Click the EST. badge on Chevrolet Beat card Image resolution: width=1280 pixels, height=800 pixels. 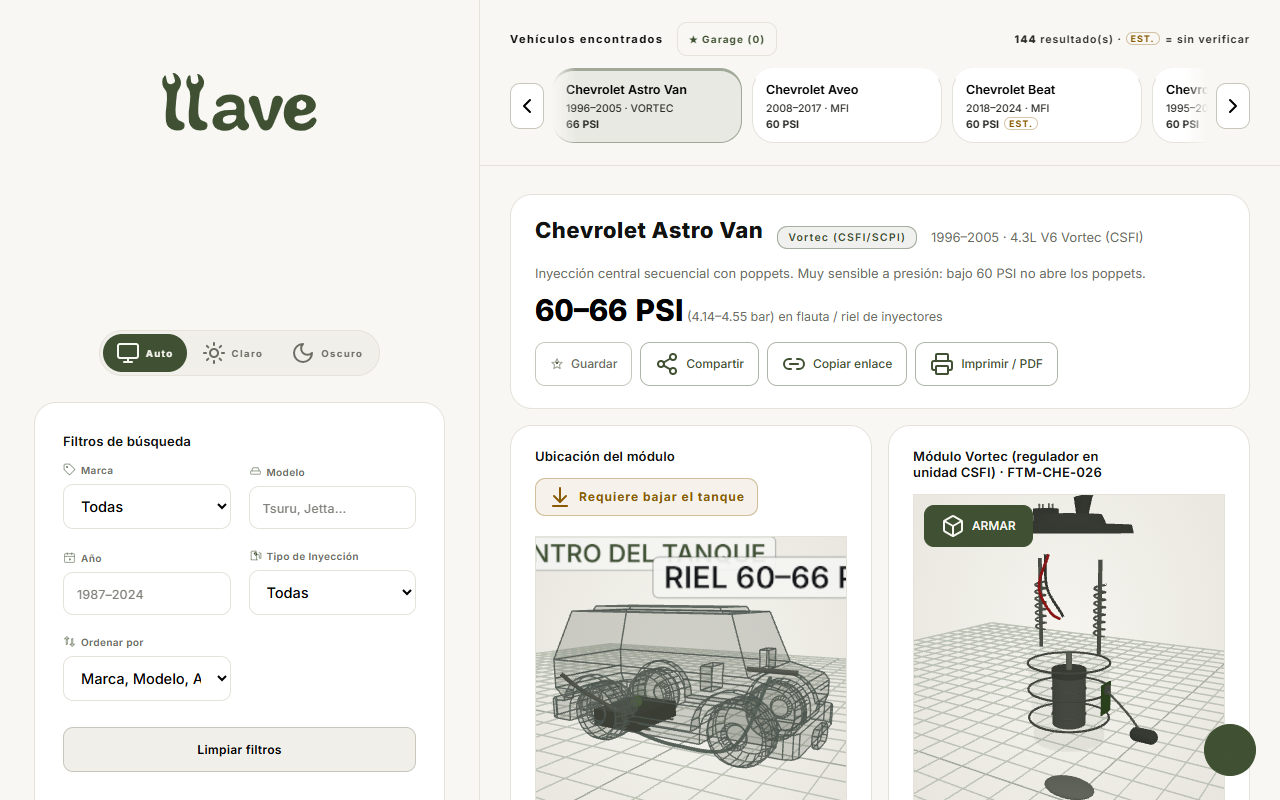(x=1020, y=124)
